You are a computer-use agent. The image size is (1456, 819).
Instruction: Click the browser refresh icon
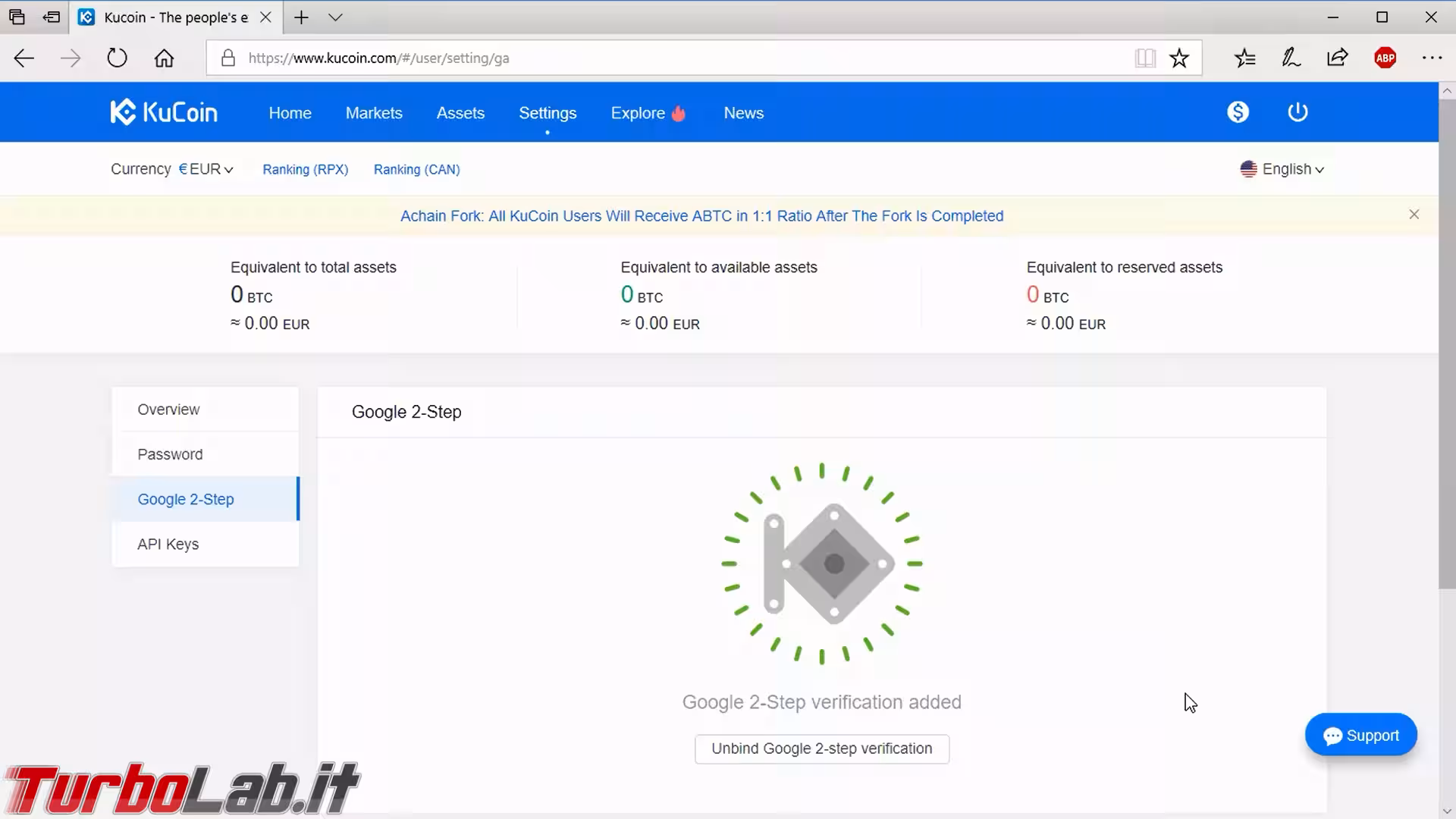pyautogui.click(x=117, y=58)
